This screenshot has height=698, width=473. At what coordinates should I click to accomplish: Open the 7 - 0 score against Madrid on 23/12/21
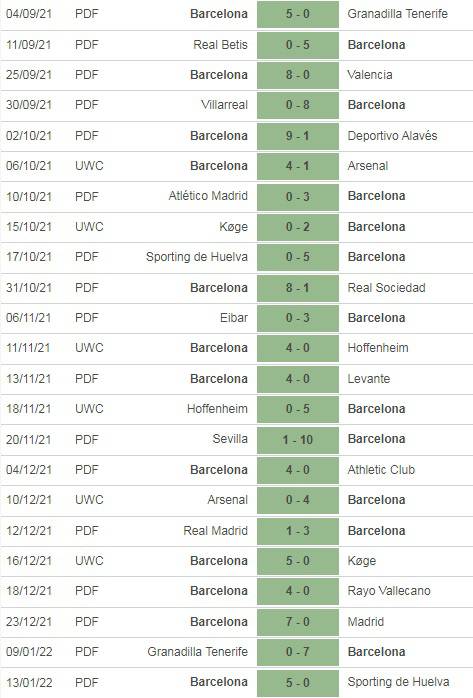pyautogui.click(x=298, y=622)
